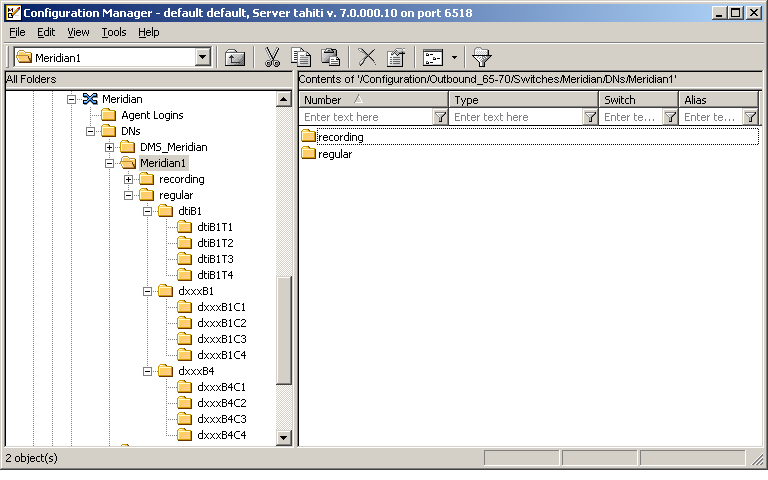Expand the recording folder in tree

(x=129, y=179)
